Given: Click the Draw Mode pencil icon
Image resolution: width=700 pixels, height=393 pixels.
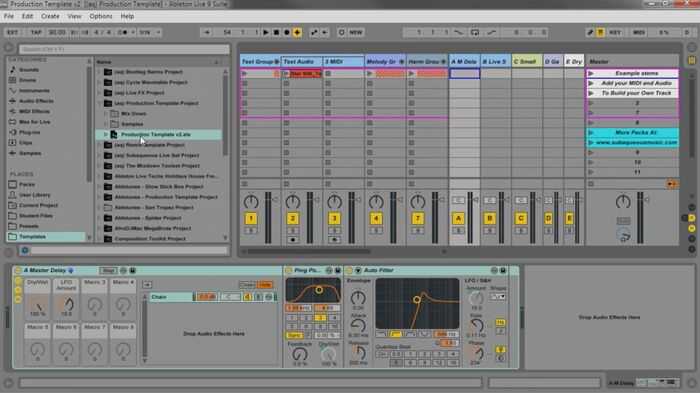Looking at the screenshot, I should (x=590, y=33).
